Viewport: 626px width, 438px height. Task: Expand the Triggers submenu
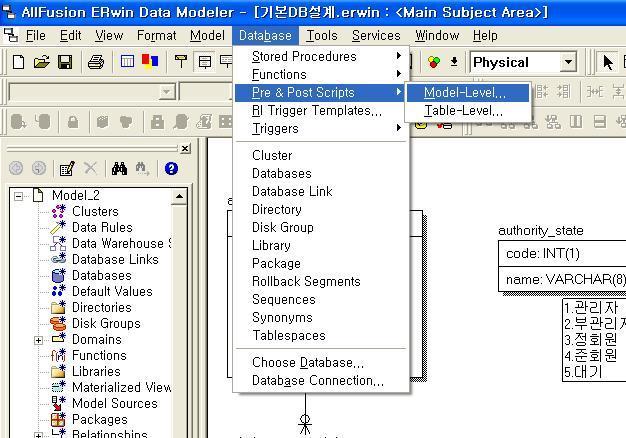[x=321, y=129]
